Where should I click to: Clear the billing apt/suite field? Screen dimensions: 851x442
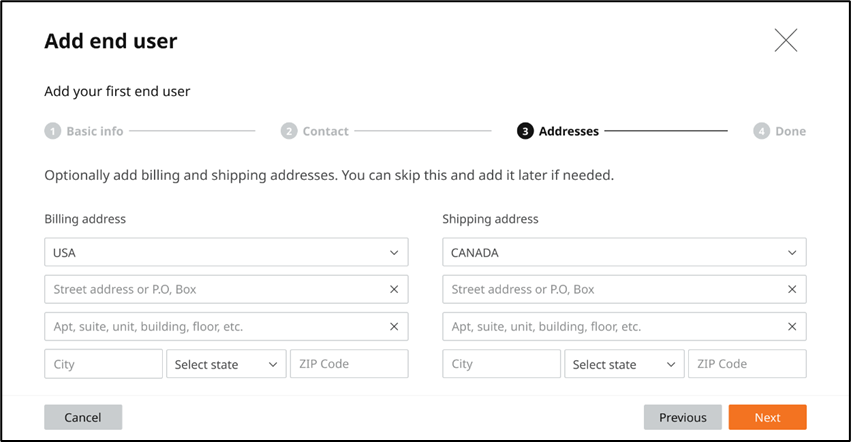(394, 326)
